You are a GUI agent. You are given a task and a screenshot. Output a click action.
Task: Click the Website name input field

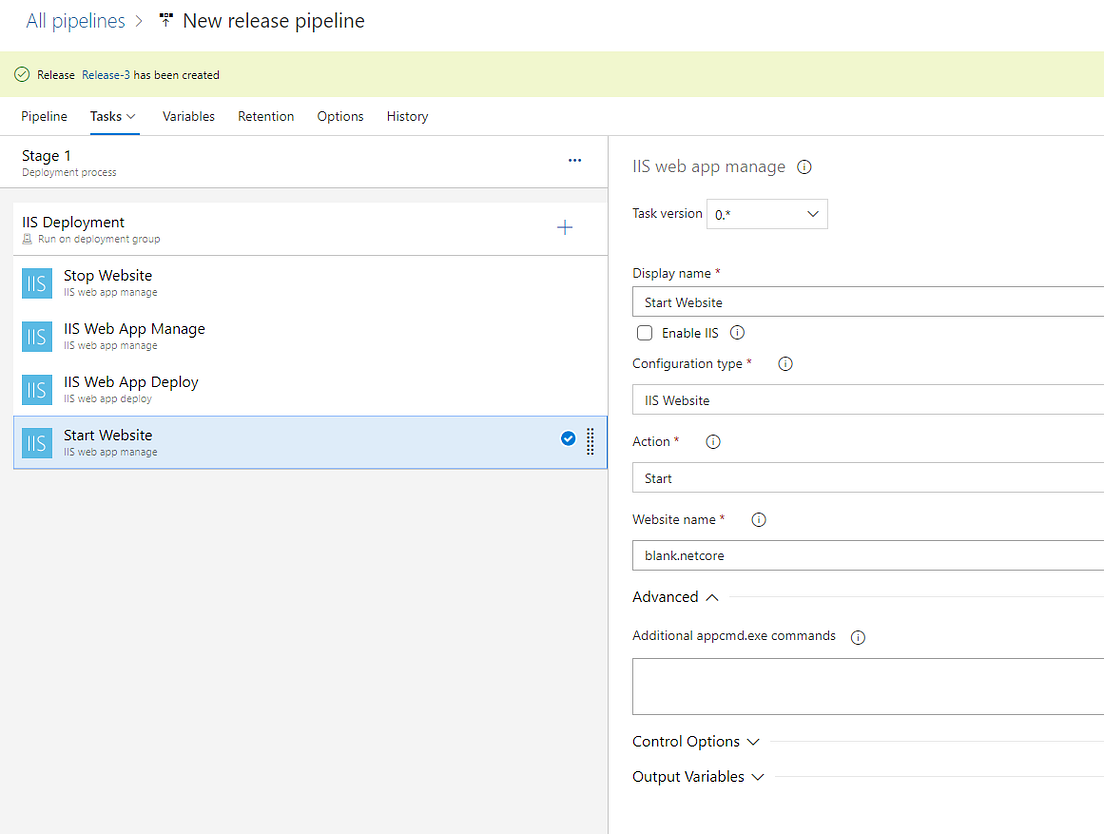click(868, 555)
